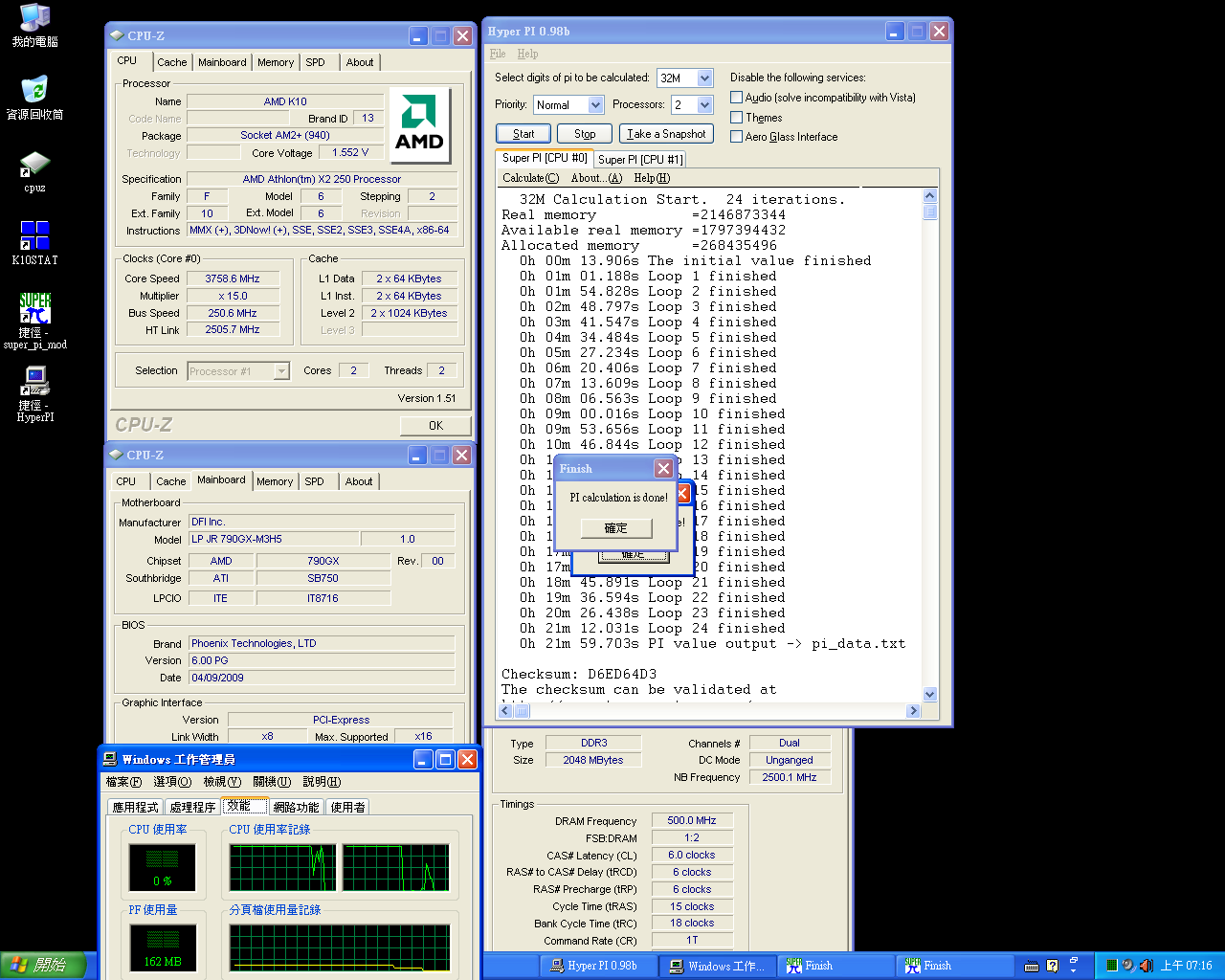The image size is (1225, 980).
Task: Click the on-screen keyboard tray icon
Action: 1032,966
